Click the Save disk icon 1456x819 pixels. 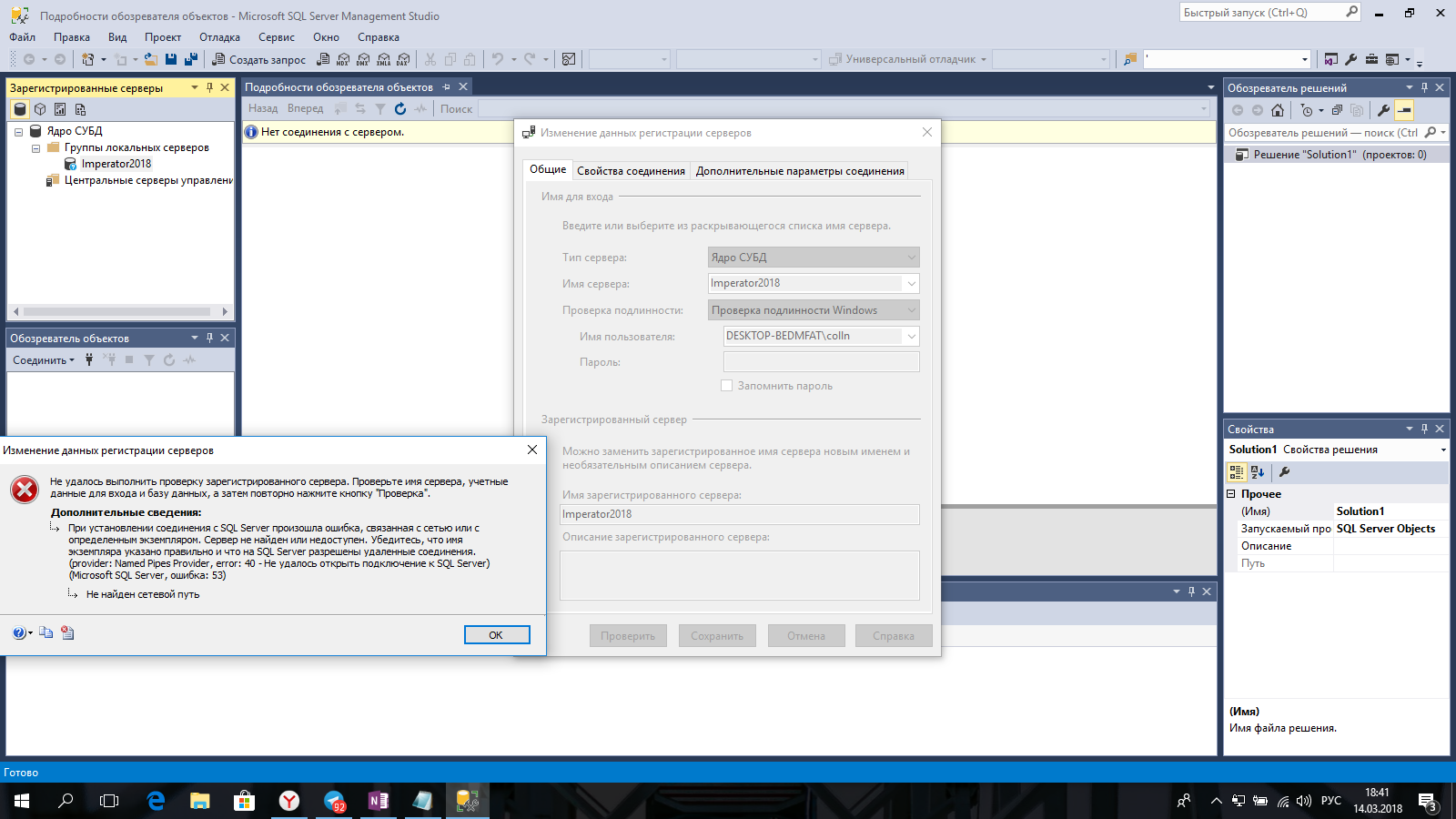pyautogui.click(x=171, y=59)
